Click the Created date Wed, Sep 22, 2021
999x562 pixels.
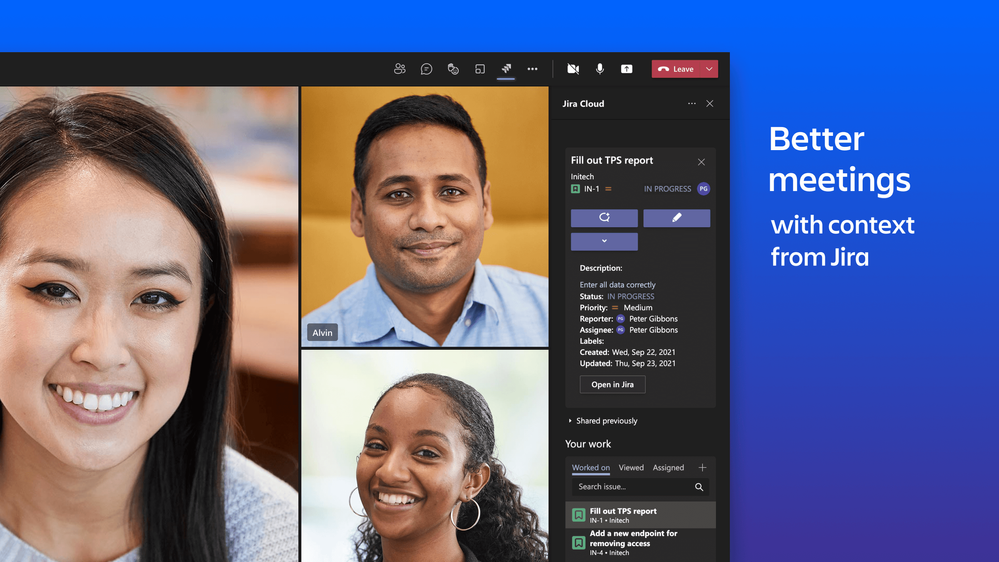643,352
